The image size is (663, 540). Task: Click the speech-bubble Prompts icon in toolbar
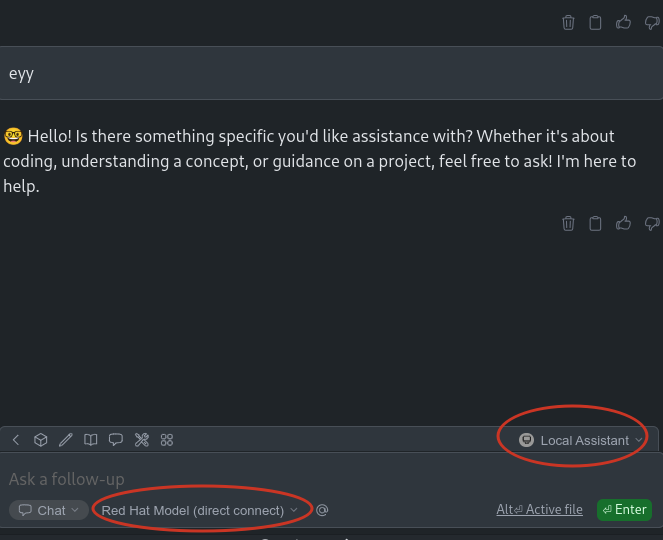pos(116,440)
